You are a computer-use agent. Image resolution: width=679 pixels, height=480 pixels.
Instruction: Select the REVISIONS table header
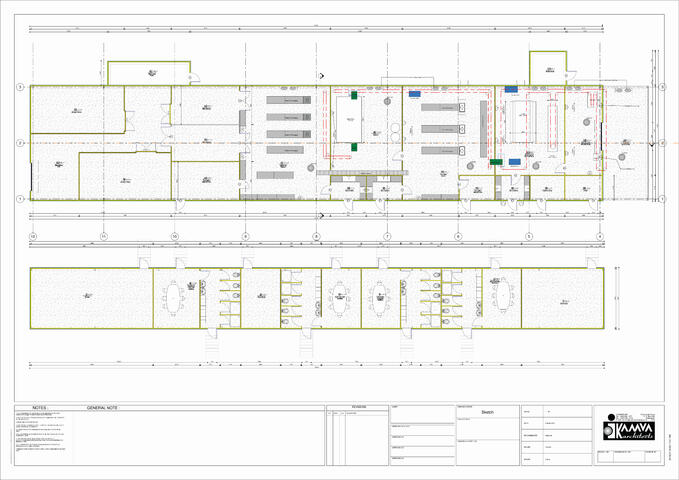pyautogui.click(x=357, y=408)
